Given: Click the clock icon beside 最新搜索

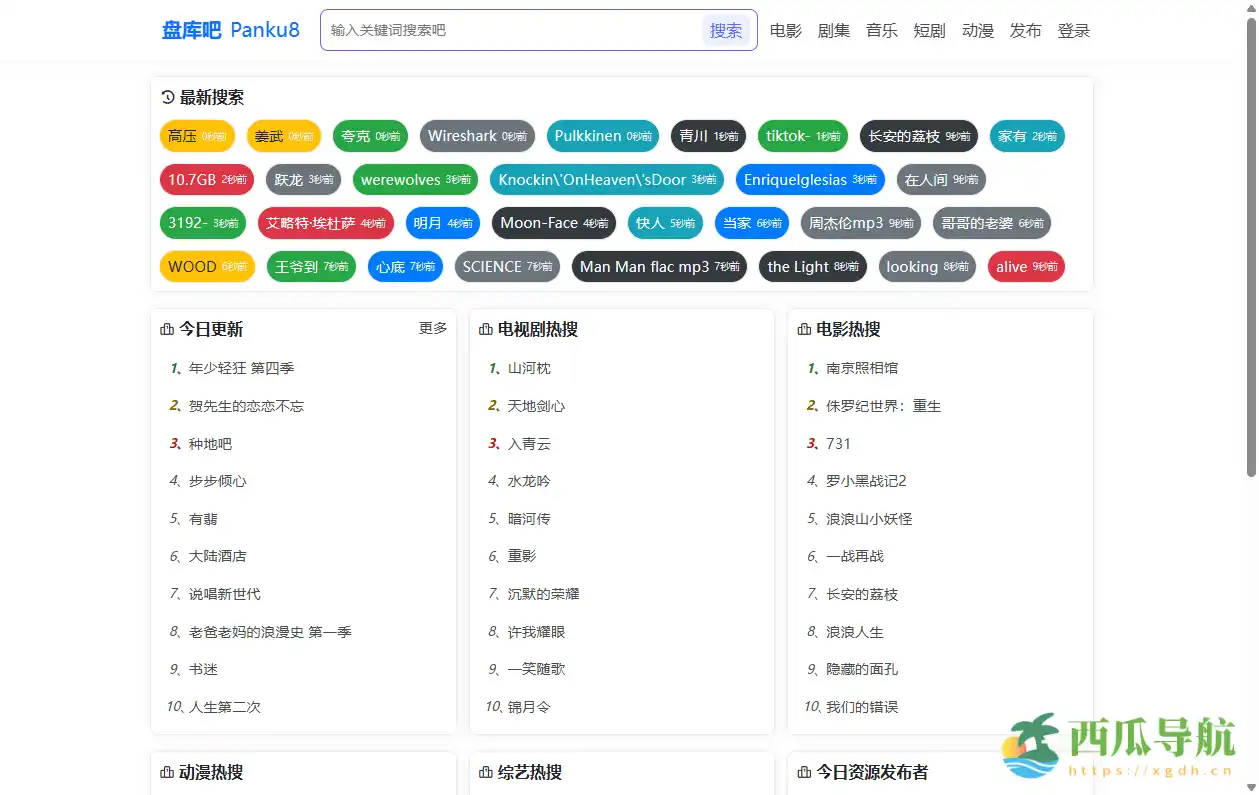Looking at the screenshot, I should (166, 97).
